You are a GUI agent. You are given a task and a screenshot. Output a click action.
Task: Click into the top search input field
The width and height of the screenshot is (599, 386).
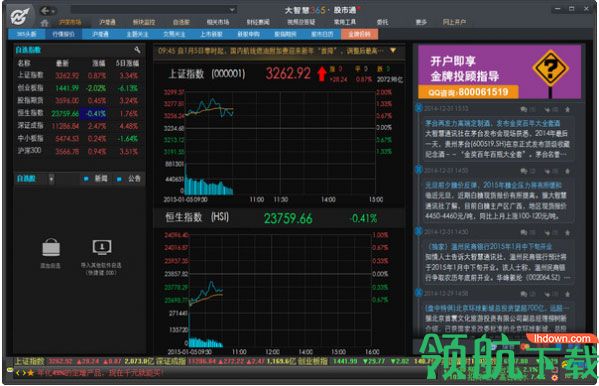pyautogui.click(x=150, y=10)
